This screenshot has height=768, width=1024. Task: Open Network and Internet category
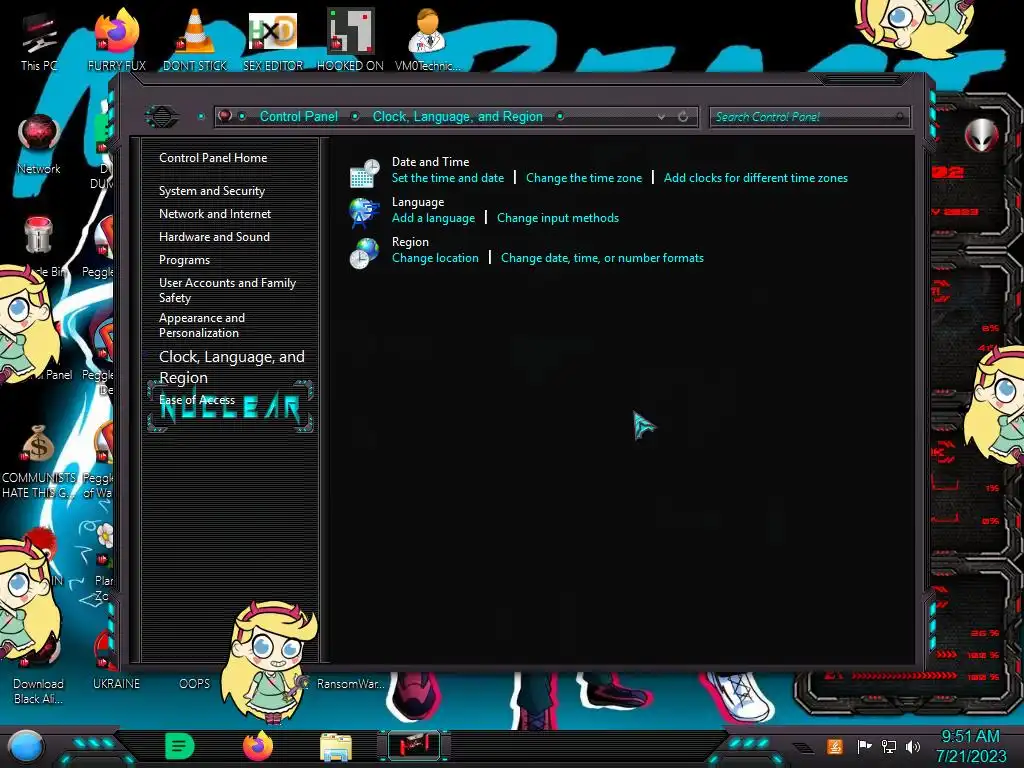pos(215,214)
